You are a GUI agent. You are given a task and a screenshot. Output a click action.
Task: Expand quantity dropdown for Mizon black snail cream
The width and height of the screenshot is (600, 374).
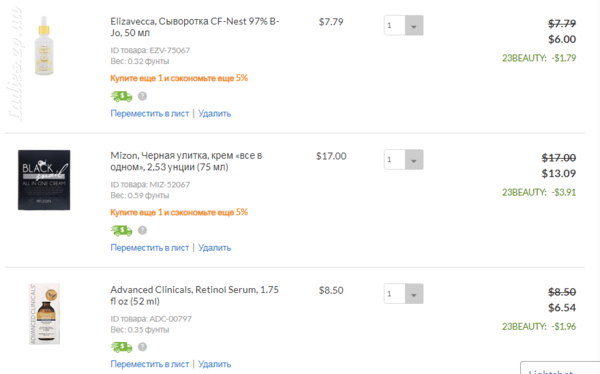[404, 160]
